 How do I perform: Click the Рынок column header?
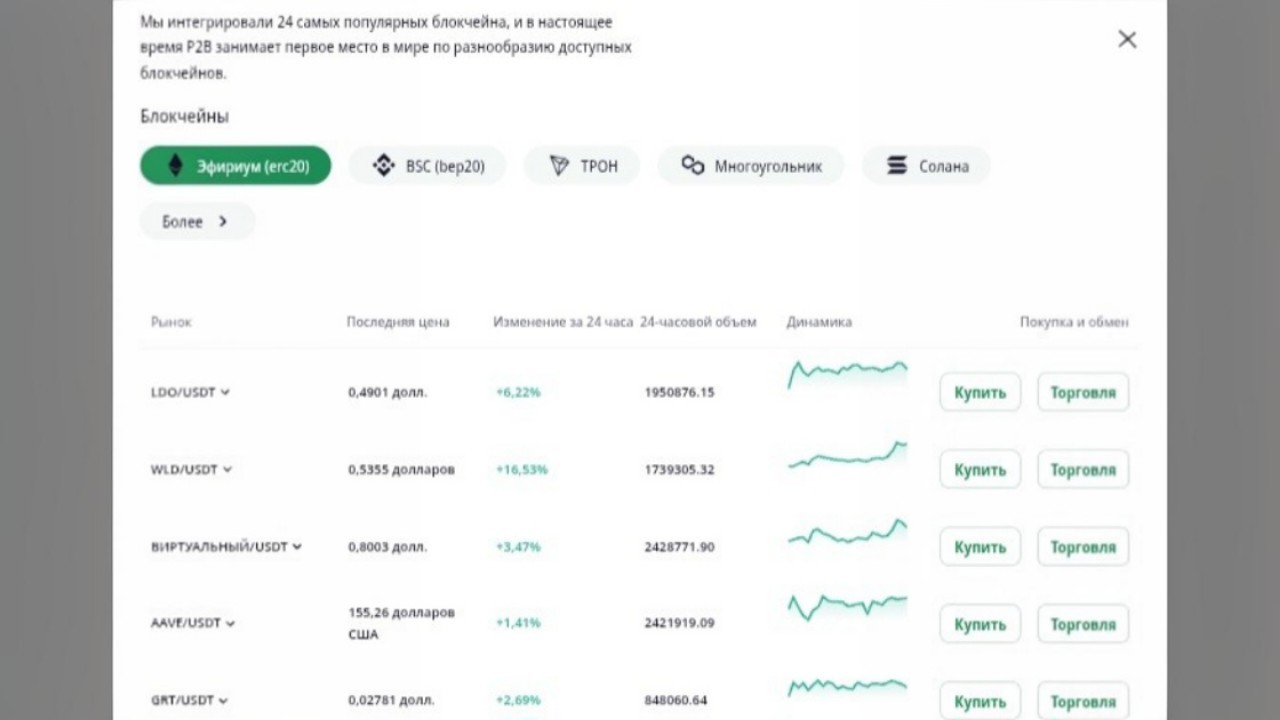[x=171, y=322]
